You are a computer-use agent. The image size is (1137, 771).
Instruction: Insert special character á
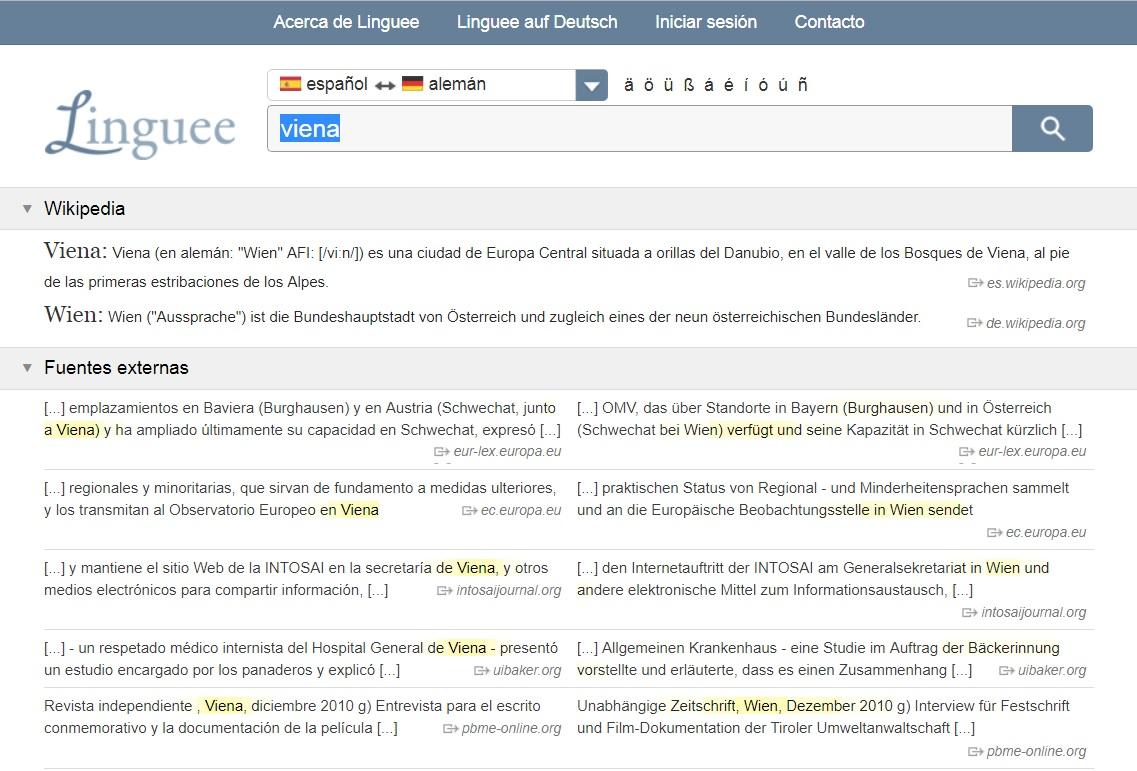coord(708,85)
